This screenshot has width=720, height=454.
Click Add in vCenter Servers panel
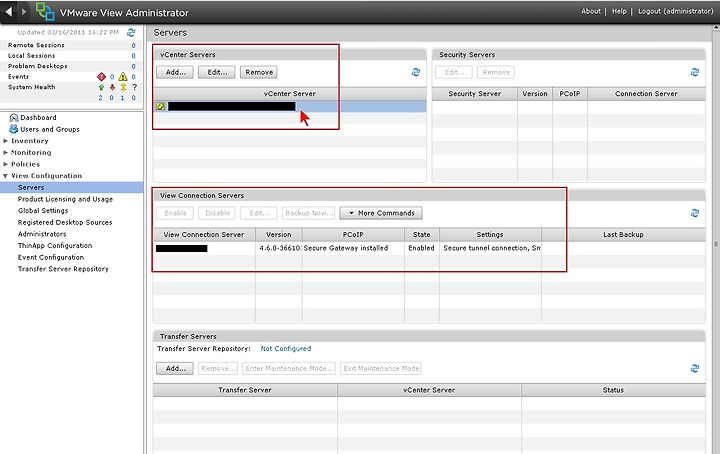pyautogui.click(x=175, y=72)
